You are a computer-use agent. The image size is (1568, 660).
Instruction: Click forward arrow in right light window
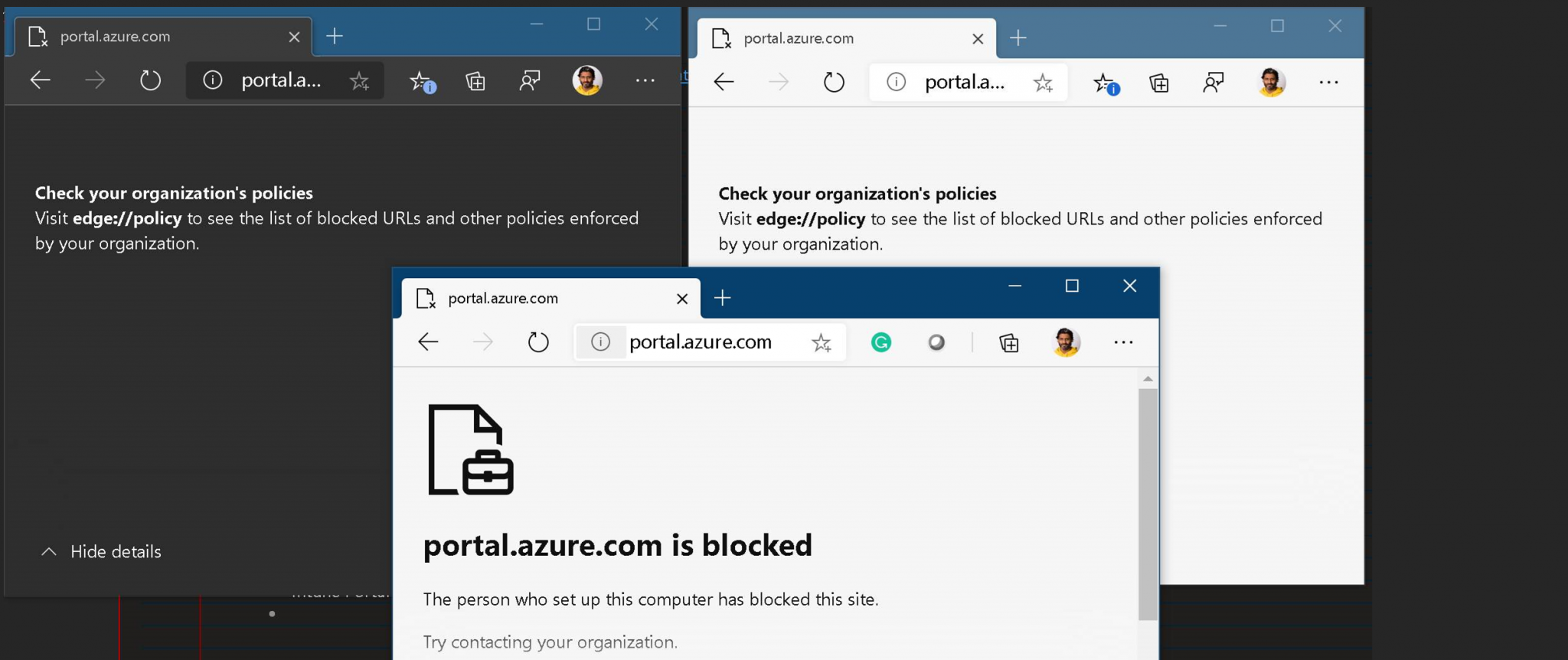tap(779, 82)
